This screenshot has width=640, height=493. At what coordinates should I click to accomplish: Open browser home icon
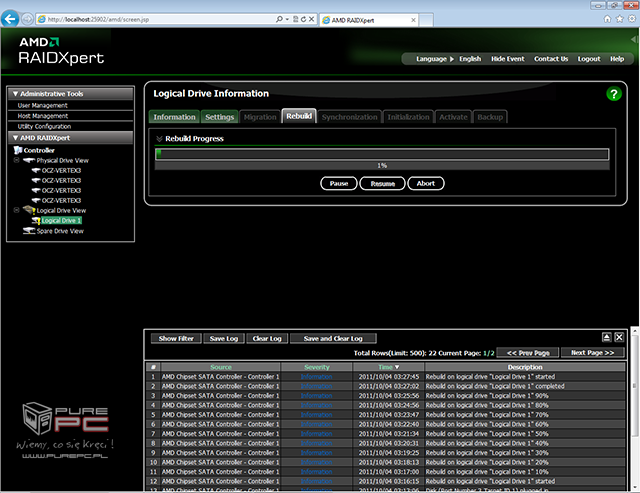tap(607, 19)
